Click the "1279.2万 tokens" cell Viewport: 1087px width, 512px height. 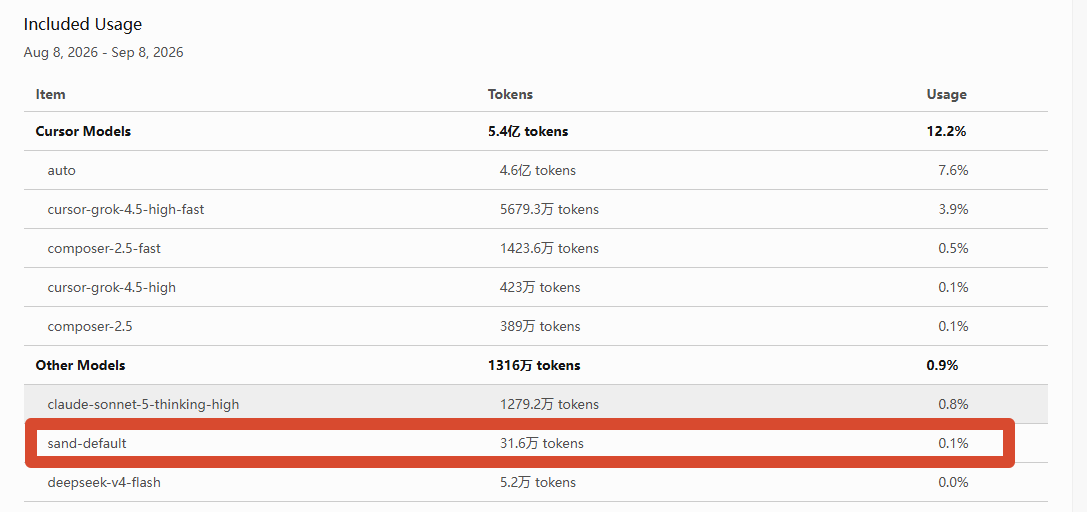[549, 404]
